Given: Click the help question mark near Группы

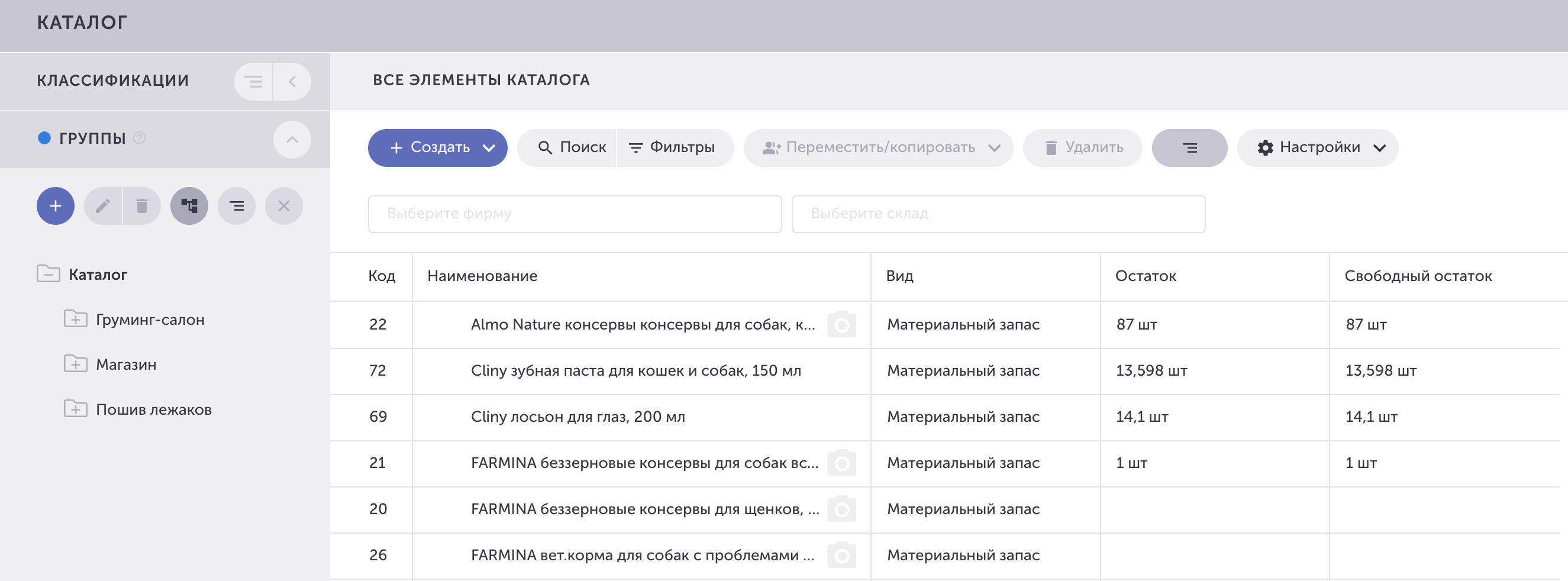Looking at the screenshot, I should [140, 138].
